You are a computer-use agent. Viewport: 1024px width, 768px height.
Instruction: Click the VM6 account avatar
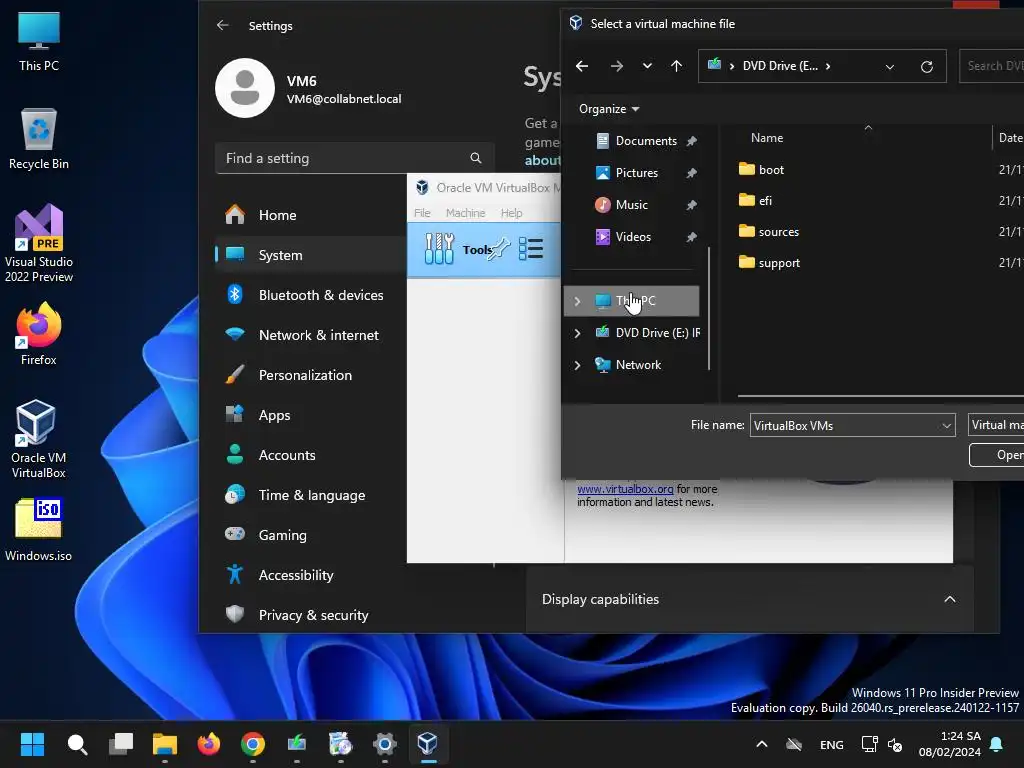245,88
